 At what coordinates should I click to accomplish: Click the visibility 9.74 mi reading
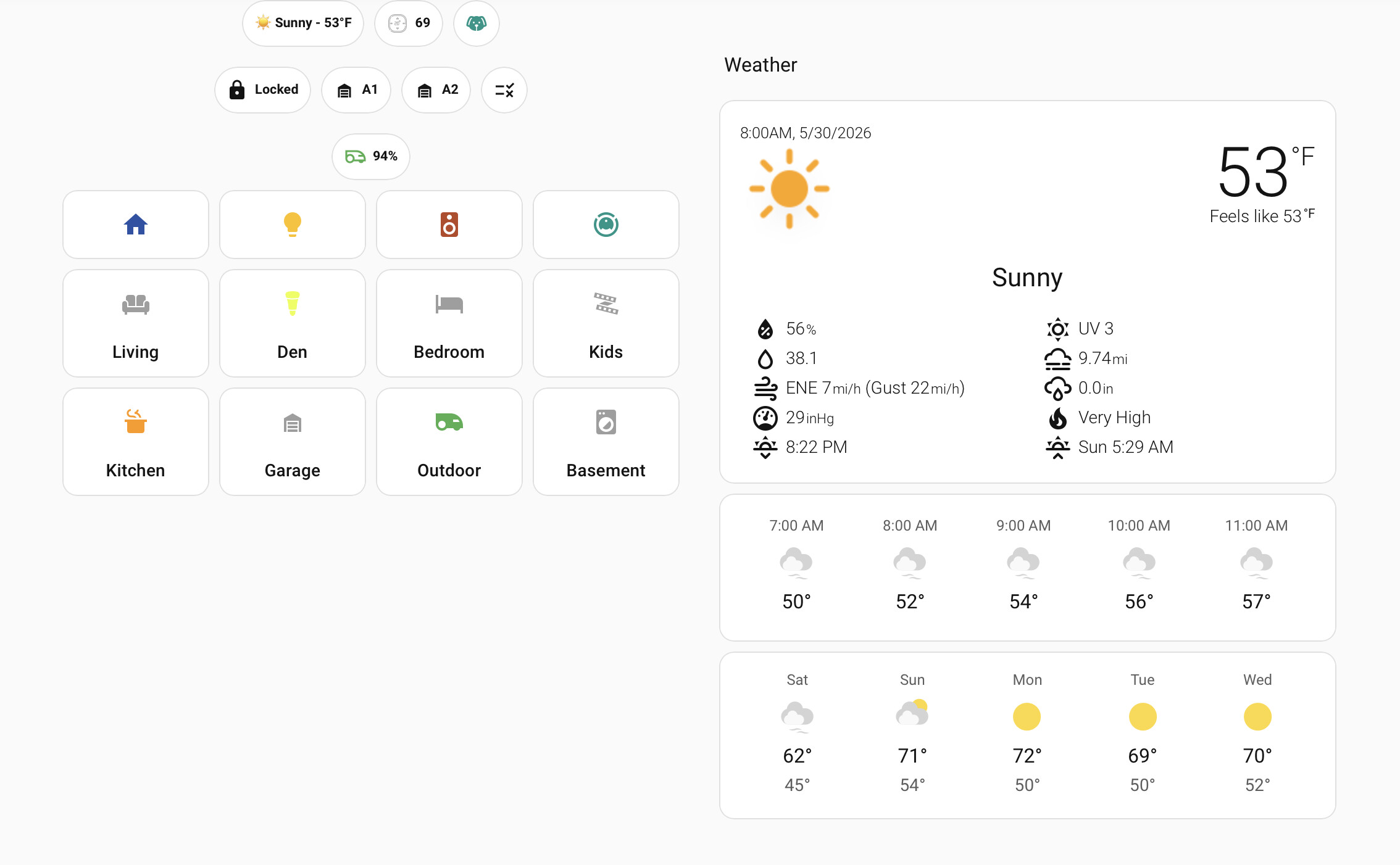(1102, 358)
